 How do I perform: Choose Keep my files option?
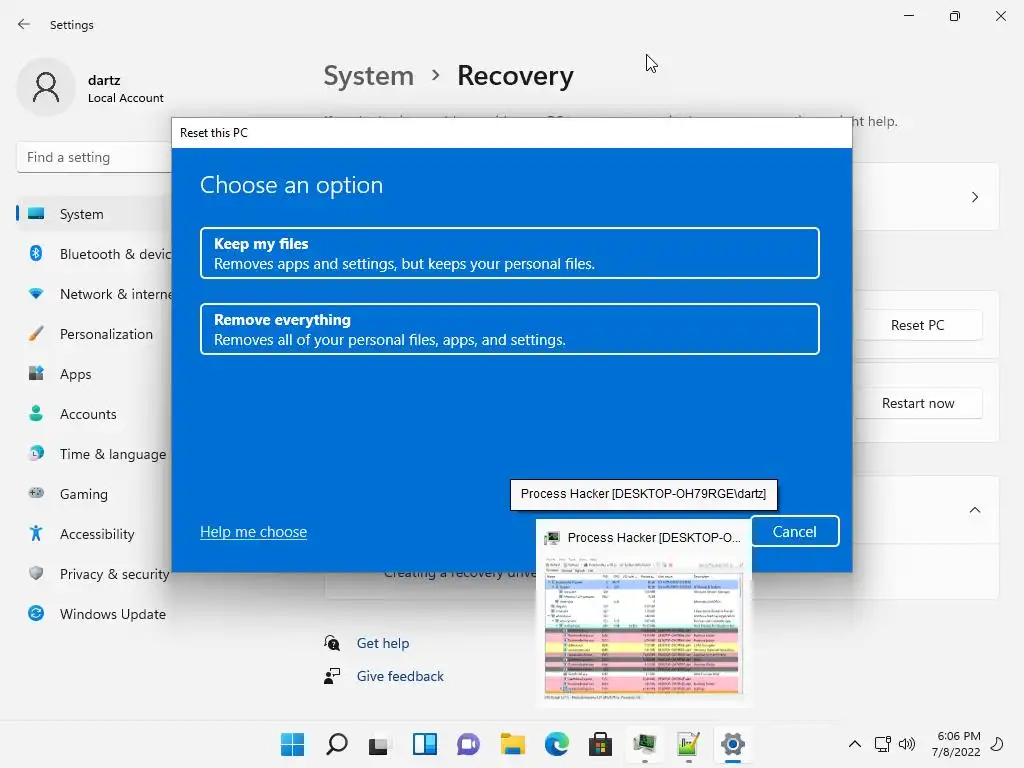coord(509,253)
